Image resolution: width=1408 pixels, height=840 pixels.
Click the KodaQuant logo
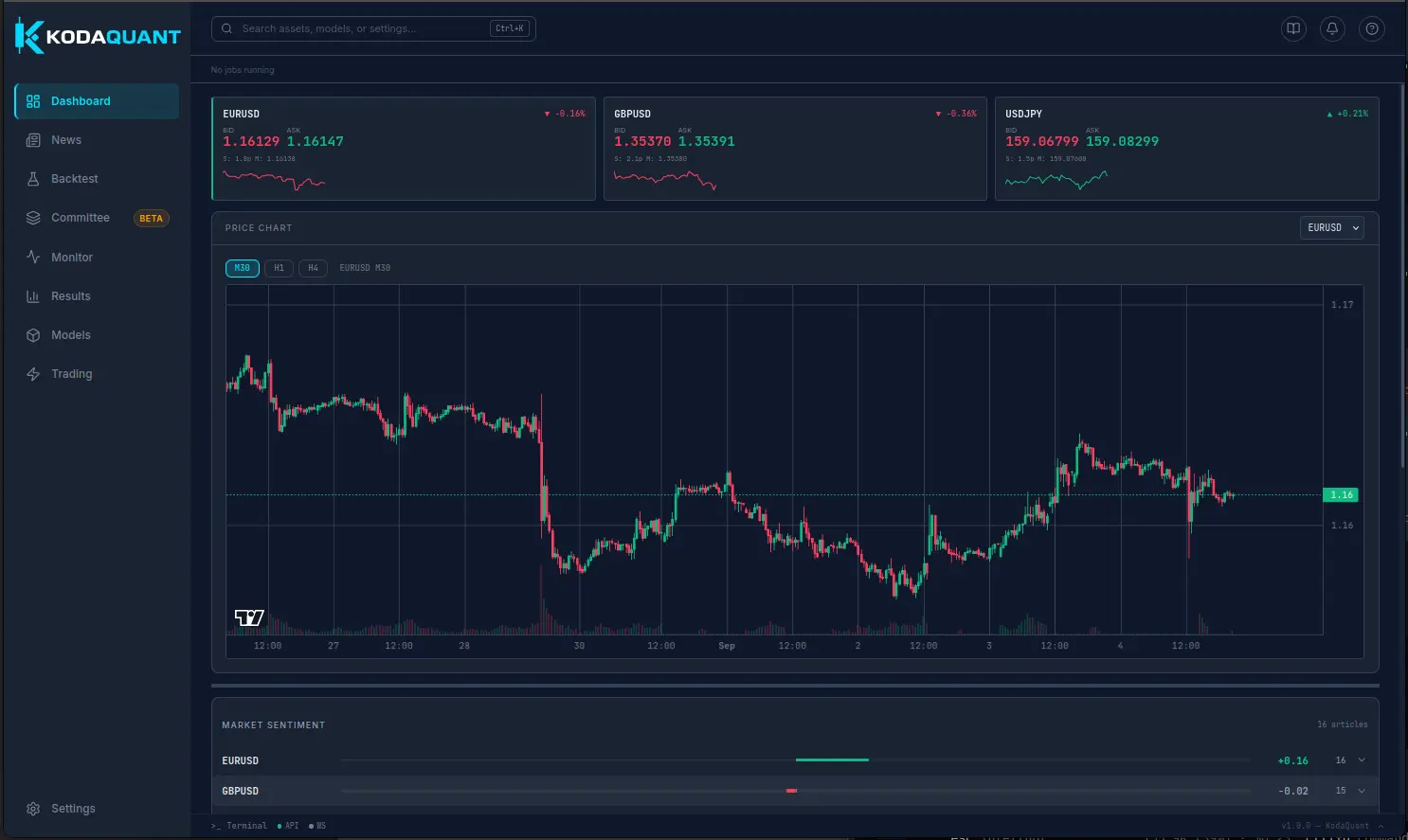click(98, 36)
